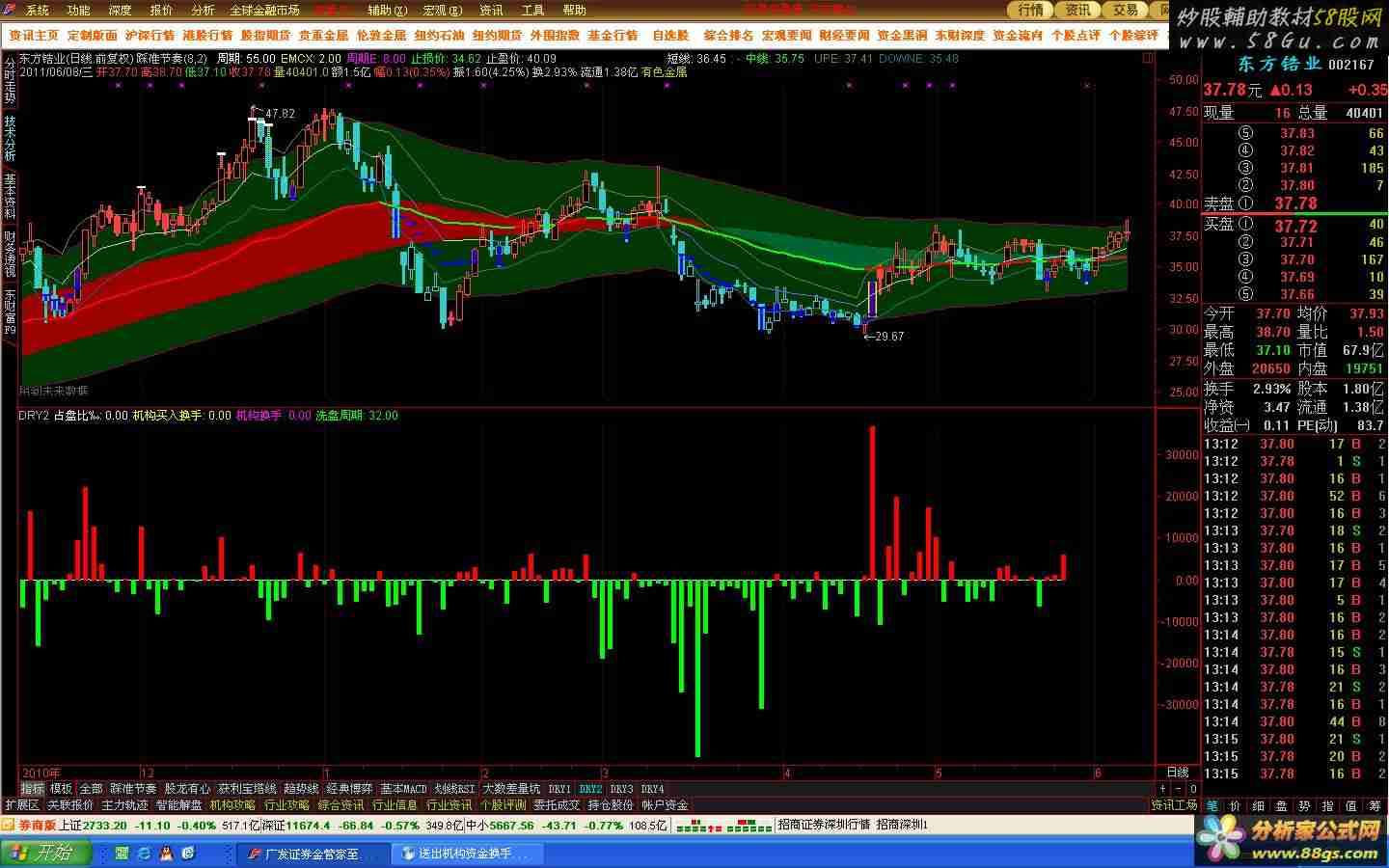Choose the 股龙有心 indicator tab
This screenshot has width=1389, height=868.
[x=186, y=789]
